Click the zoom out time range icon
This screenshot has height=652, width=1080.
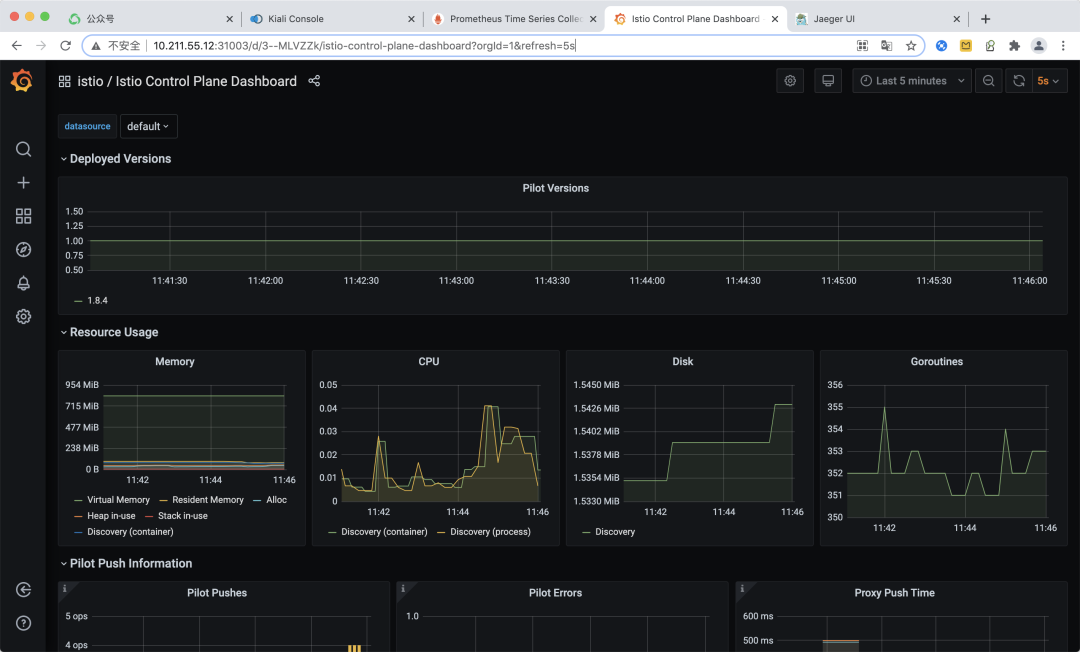(x=988, y=81)
